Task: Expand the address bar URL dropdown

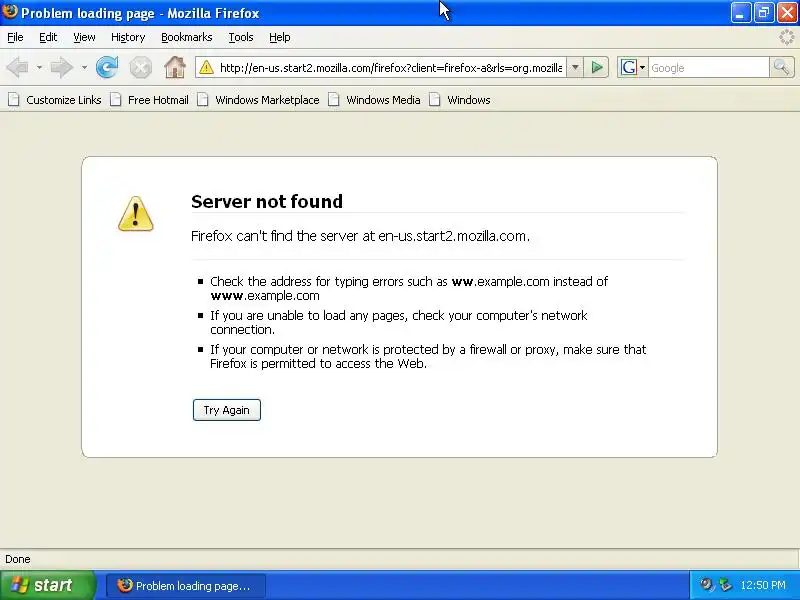Action: pos(575,67)
